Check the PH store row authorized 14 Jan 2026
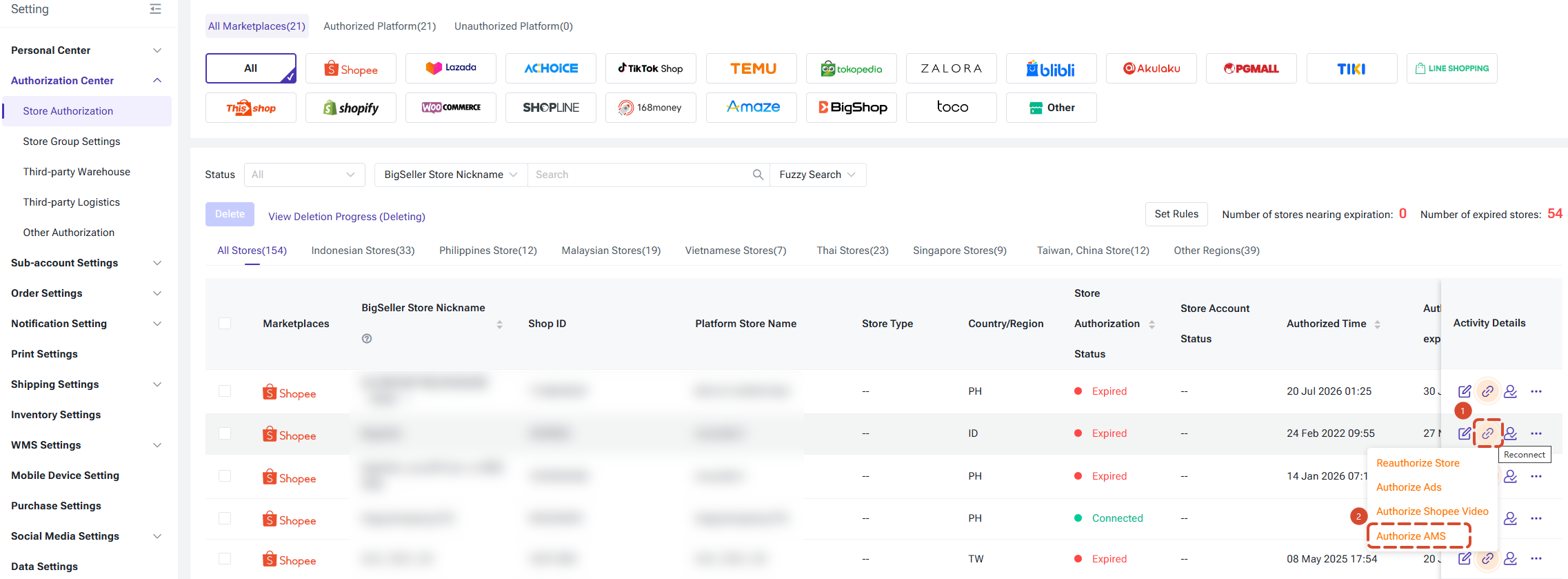 tap(225, 475)
